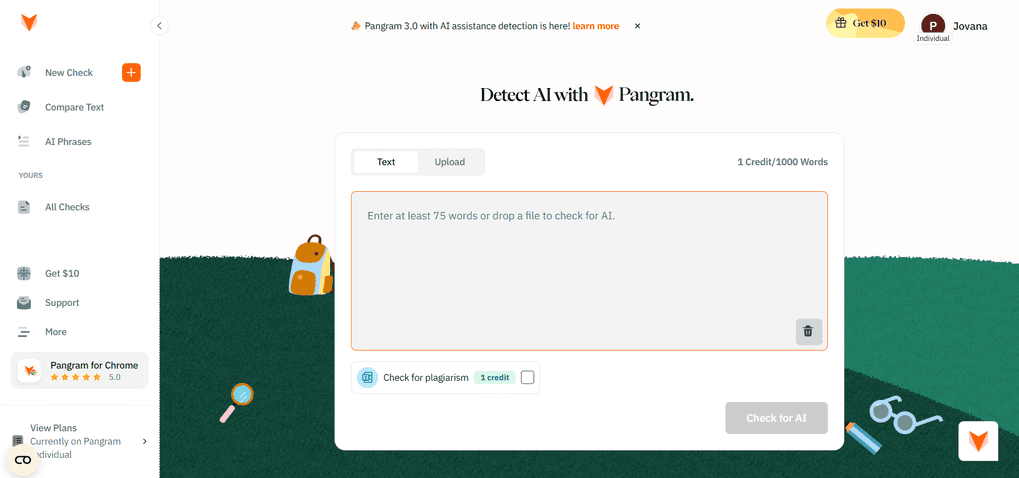Image resolution: width=1019 pixels, height=478 pixels.
Task: Open the Support page
Action: pyautogui.click(x=62, y=303)
